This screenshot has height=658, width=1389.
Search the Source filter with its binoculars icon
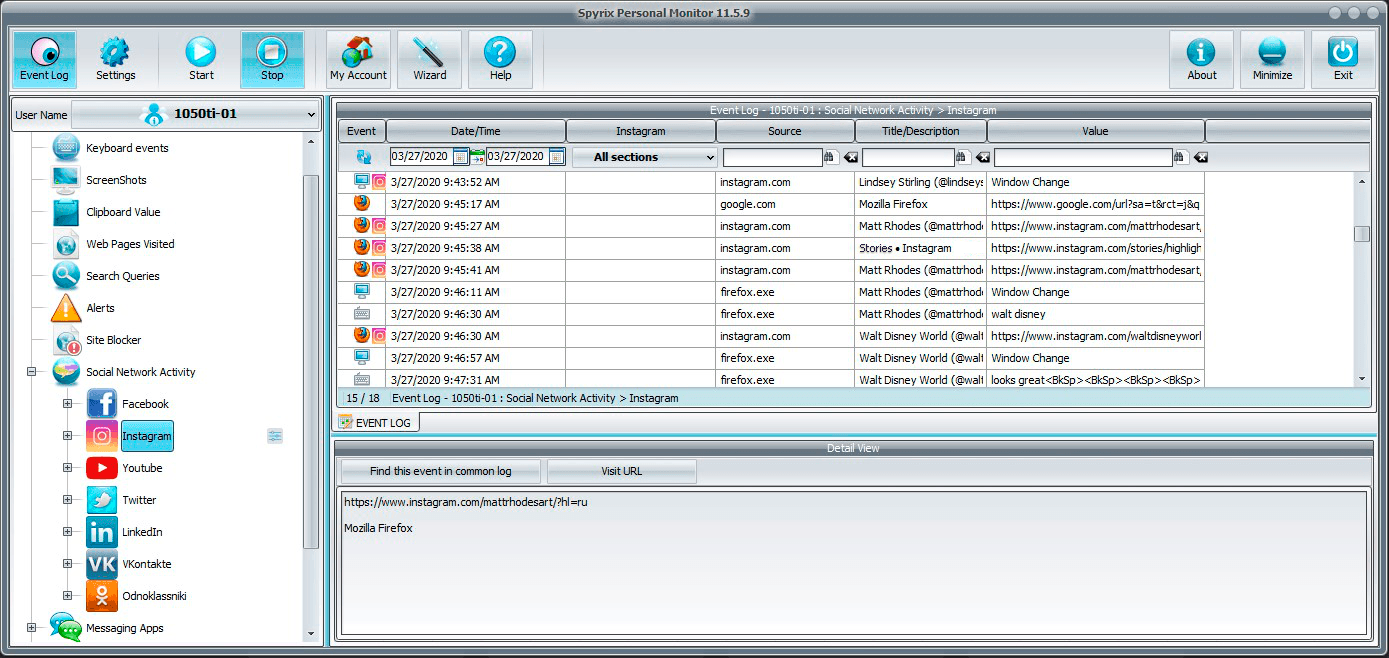pos(830,157)
